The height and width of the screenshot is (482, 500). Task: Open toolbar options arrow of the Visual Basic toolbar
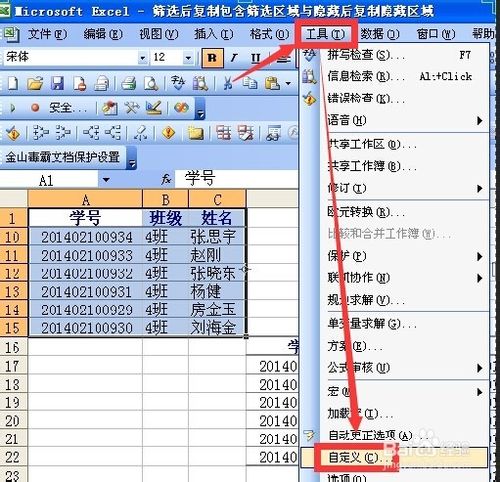point(200,109)
